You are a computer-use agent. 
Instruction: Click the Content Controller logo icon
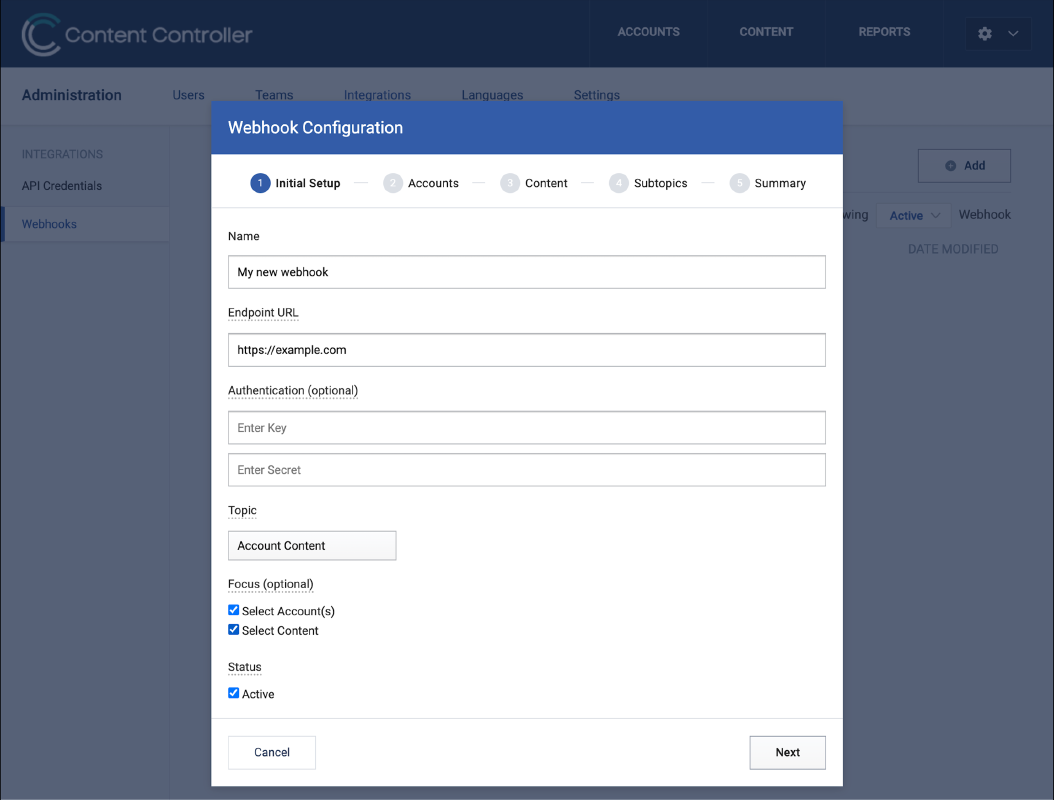[41, 34]
